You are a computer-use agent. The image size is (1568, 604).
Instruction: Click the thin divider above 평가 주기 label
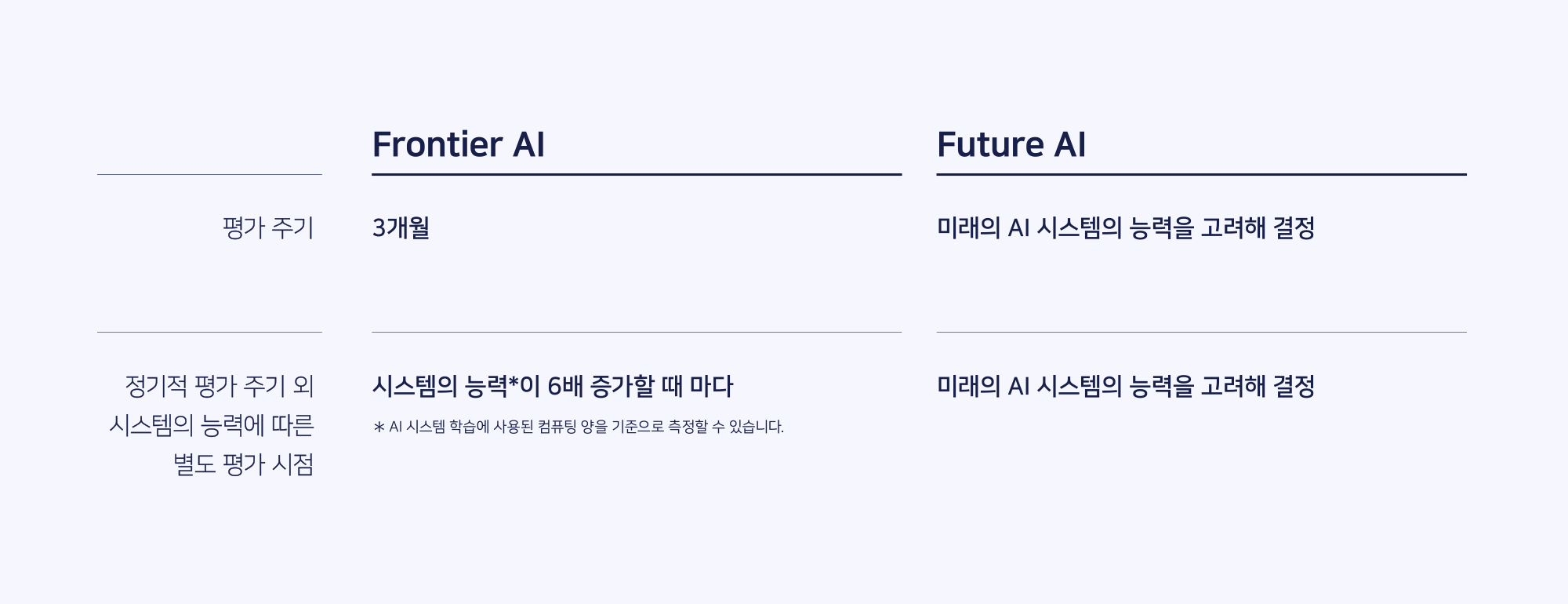[209, 174]
